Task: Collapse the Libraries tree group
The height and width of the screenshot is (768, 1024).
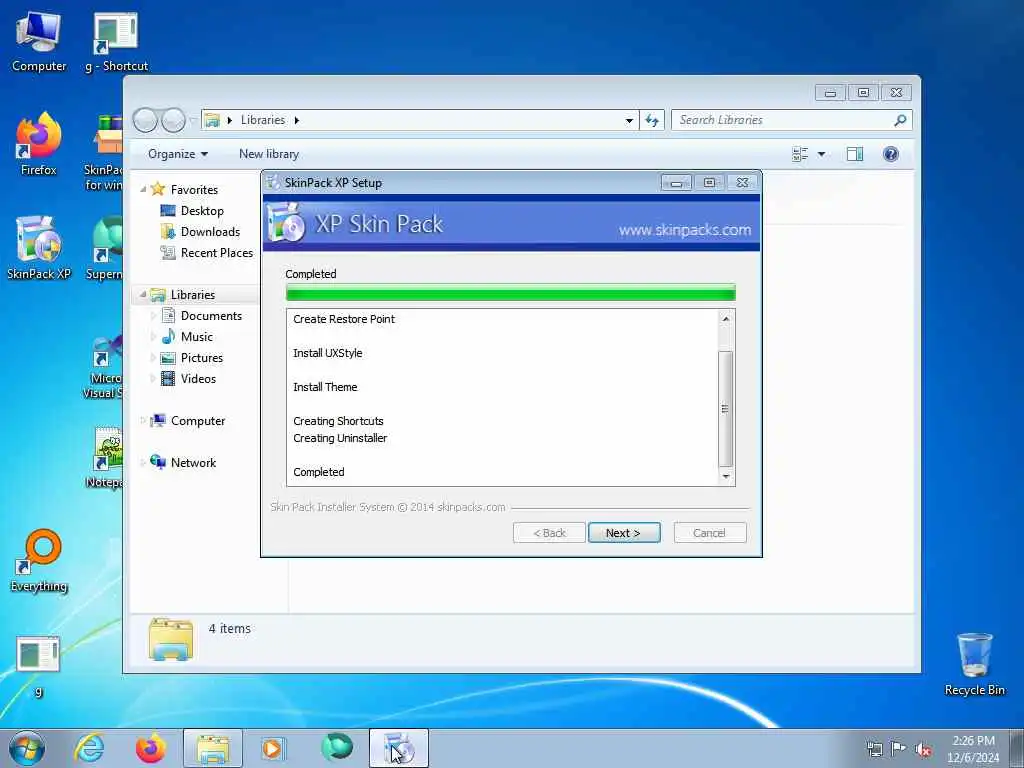Action: pos(143,295)
